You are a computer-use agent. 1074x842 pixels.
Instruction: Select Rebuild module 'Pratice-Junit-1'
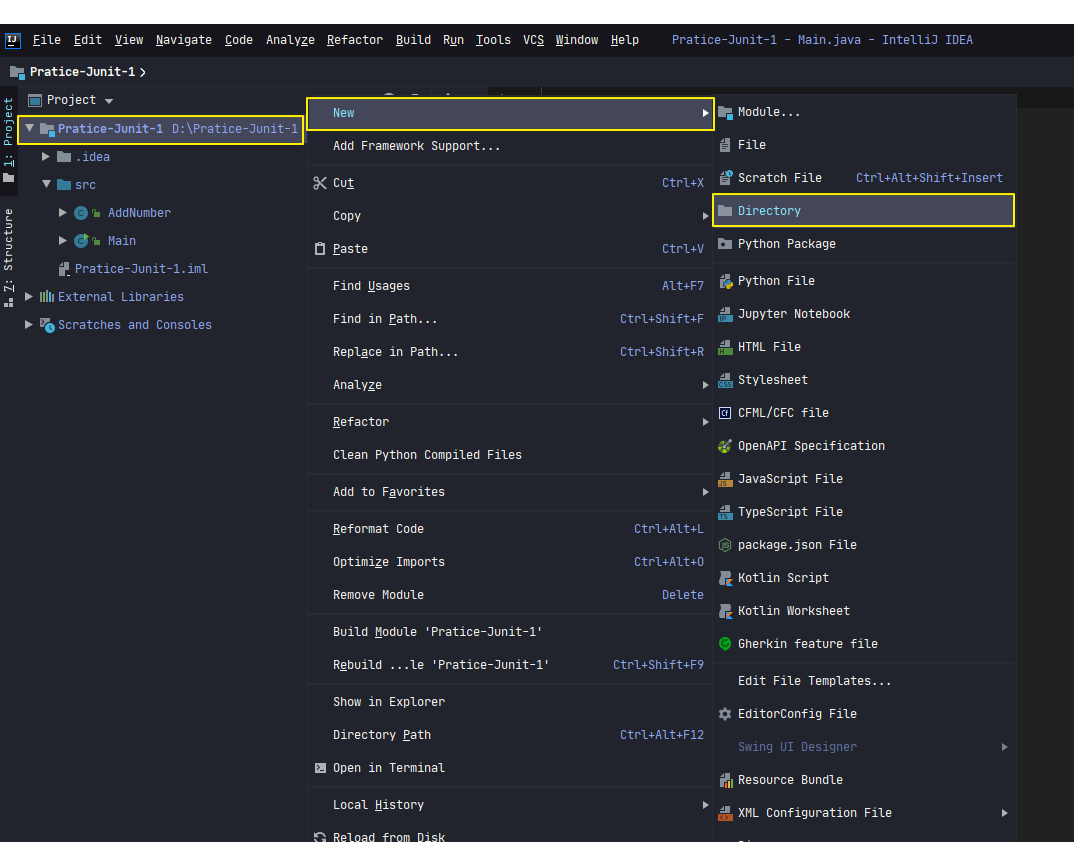[510, 665]
